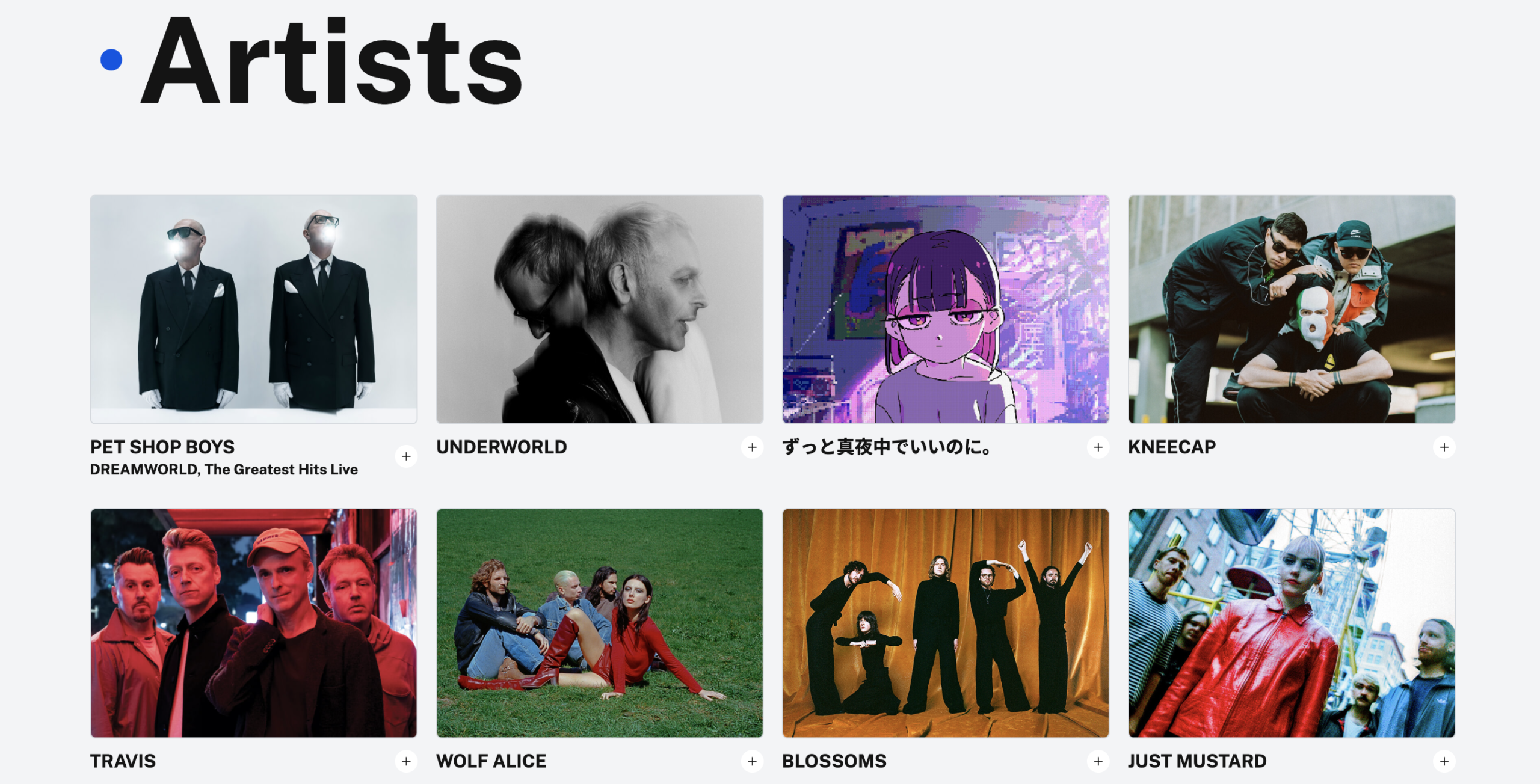Add Underworld using its plus icon
The height and width of the screenshot is (784, 1540).
coord(752,447)
